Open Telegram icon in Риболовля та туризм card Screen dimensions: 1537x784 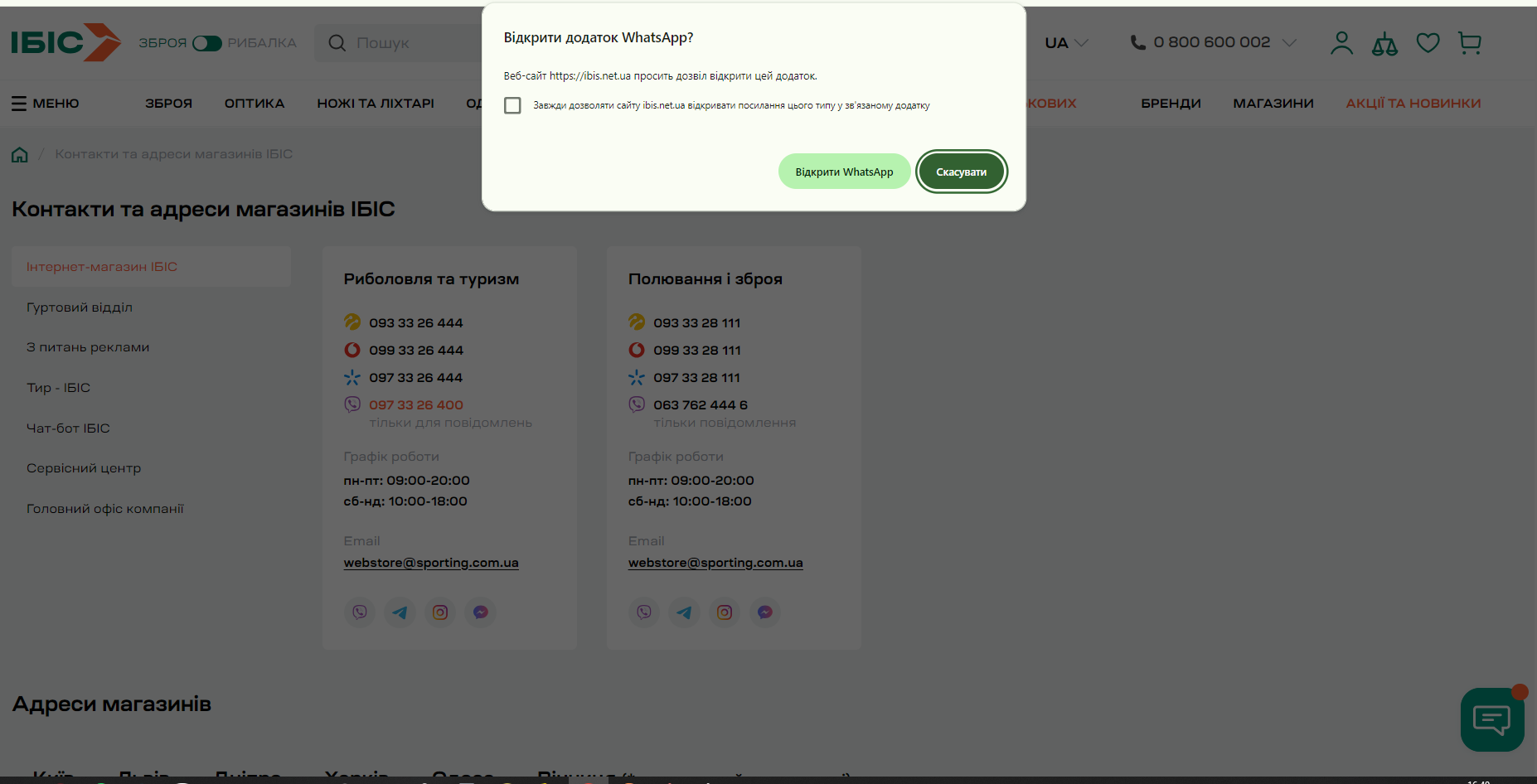[x=400, y=612]
